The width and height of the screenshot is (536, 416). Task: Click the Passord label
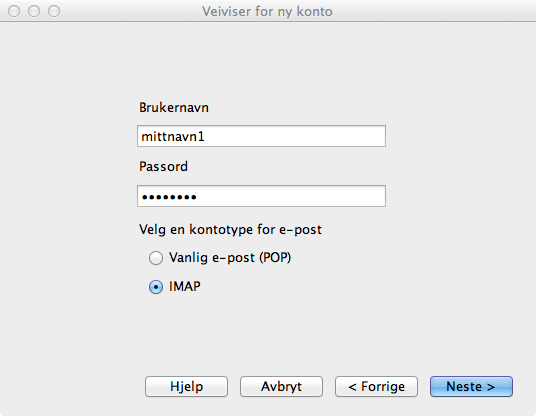pos(163,166)
